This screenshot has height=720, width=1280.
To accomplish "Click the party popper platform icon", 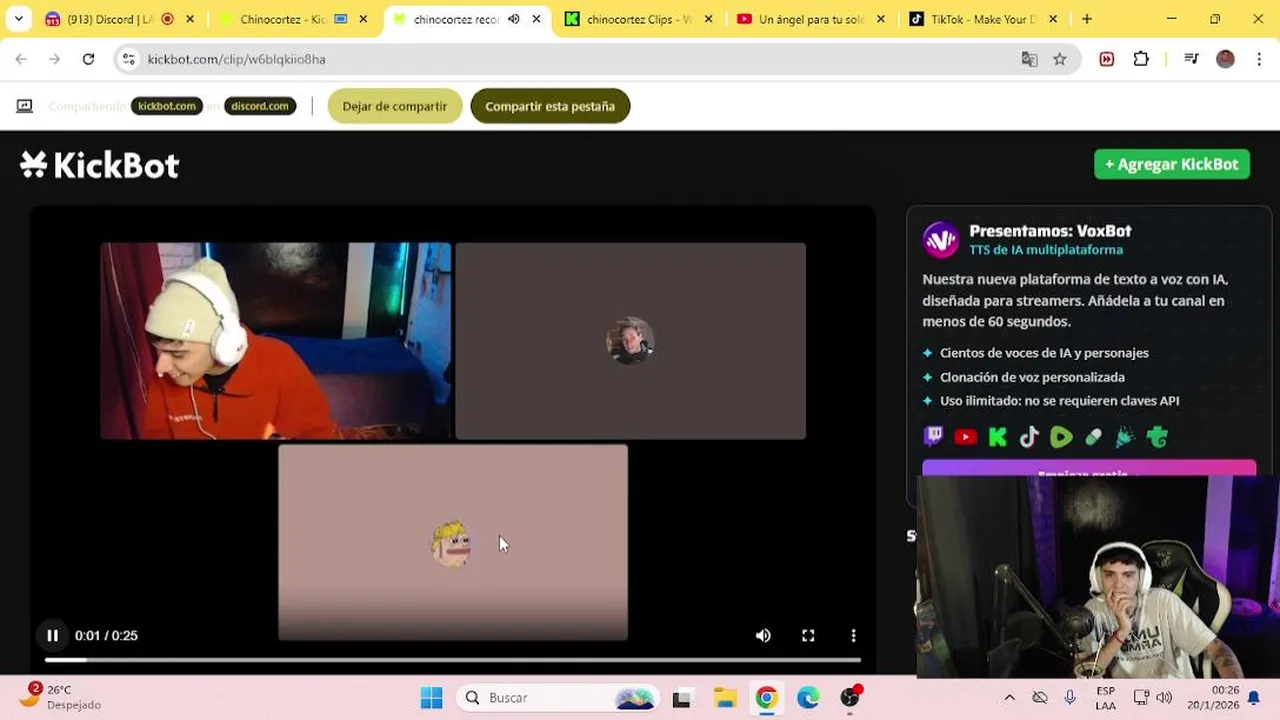I will pyautogui.click(x=1125, y=437).
